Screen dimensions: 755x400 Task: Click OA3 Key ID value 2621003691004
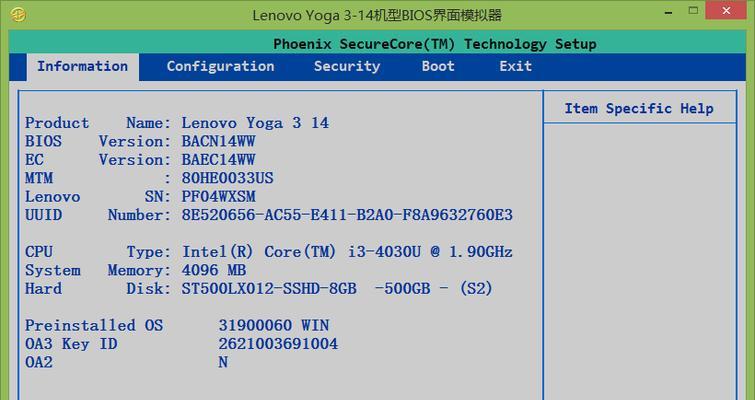click(x=278, y=344)
